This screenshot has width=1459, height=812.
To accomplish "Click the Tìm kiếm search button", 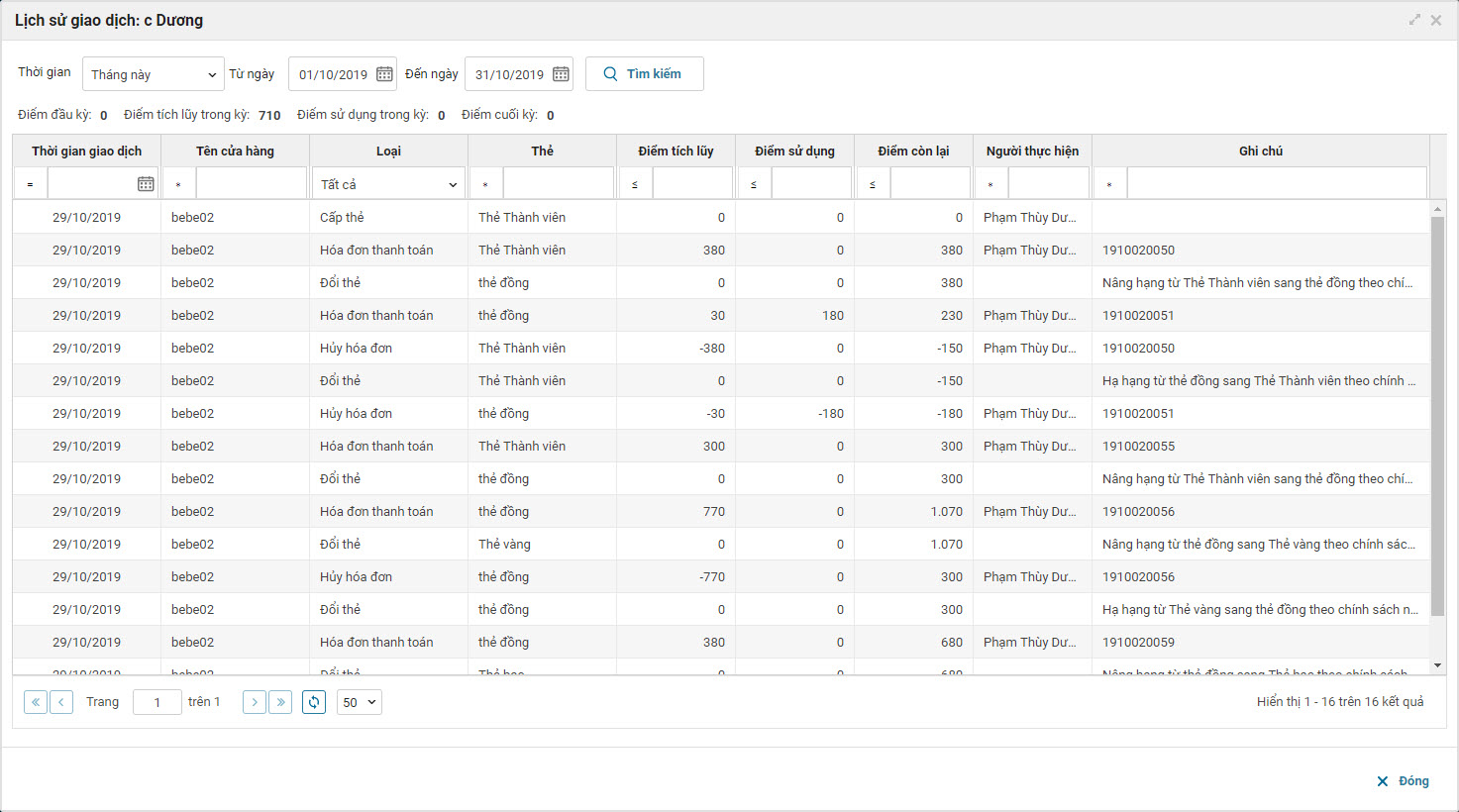I will coord(644,74).
